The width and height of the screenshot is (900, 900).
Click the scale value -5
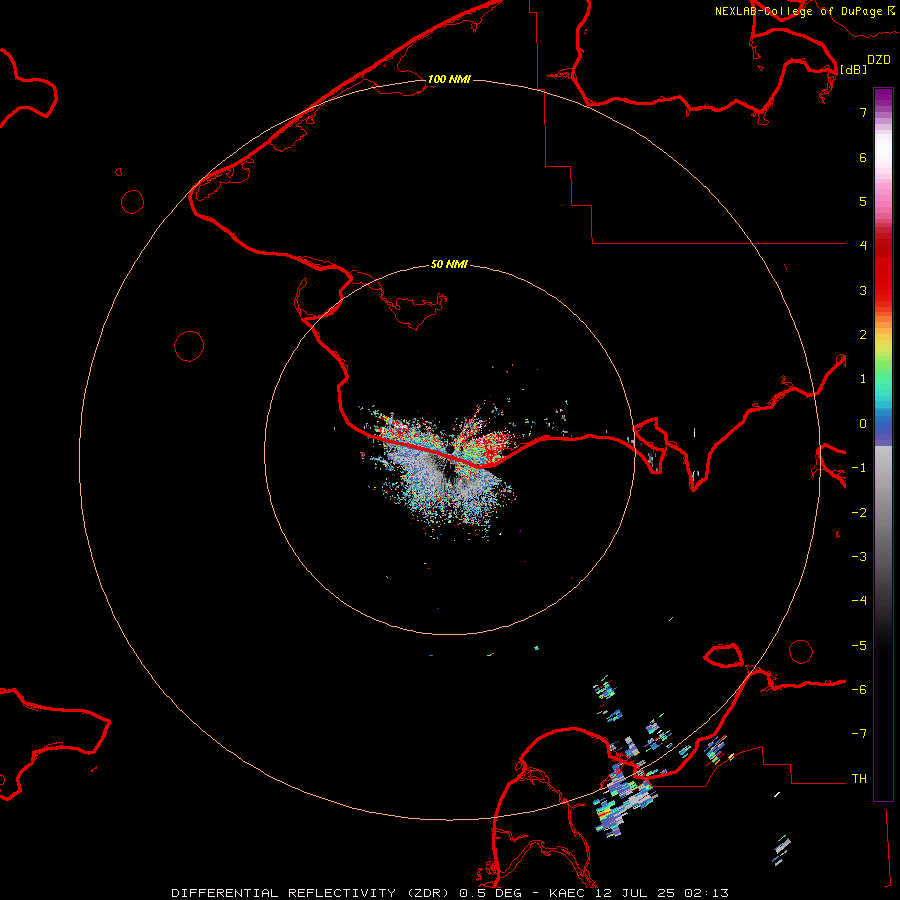pyautogui.click(x=859, y=646)
